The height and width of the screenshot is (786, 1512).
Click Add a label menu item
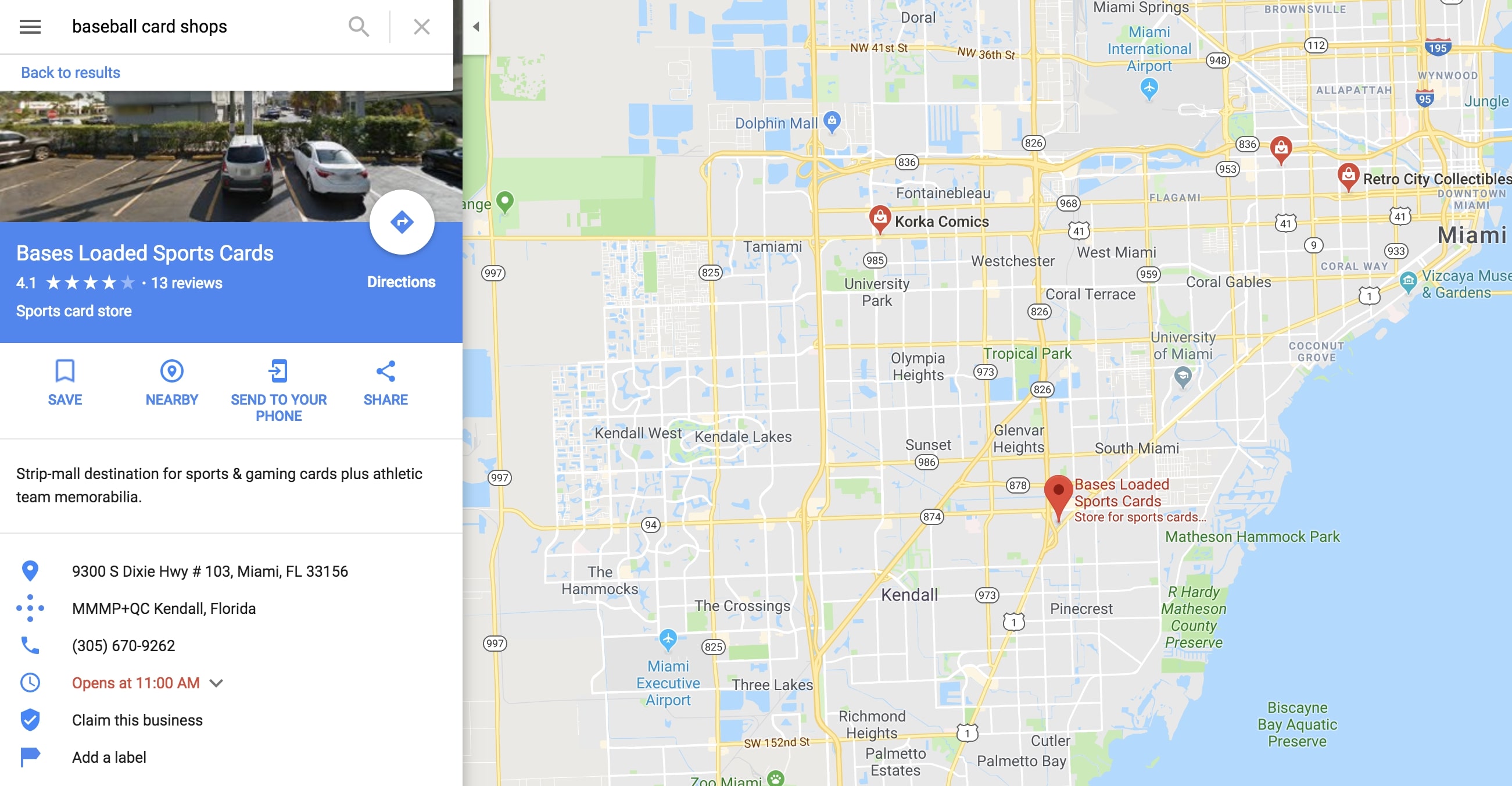(109, 757)
